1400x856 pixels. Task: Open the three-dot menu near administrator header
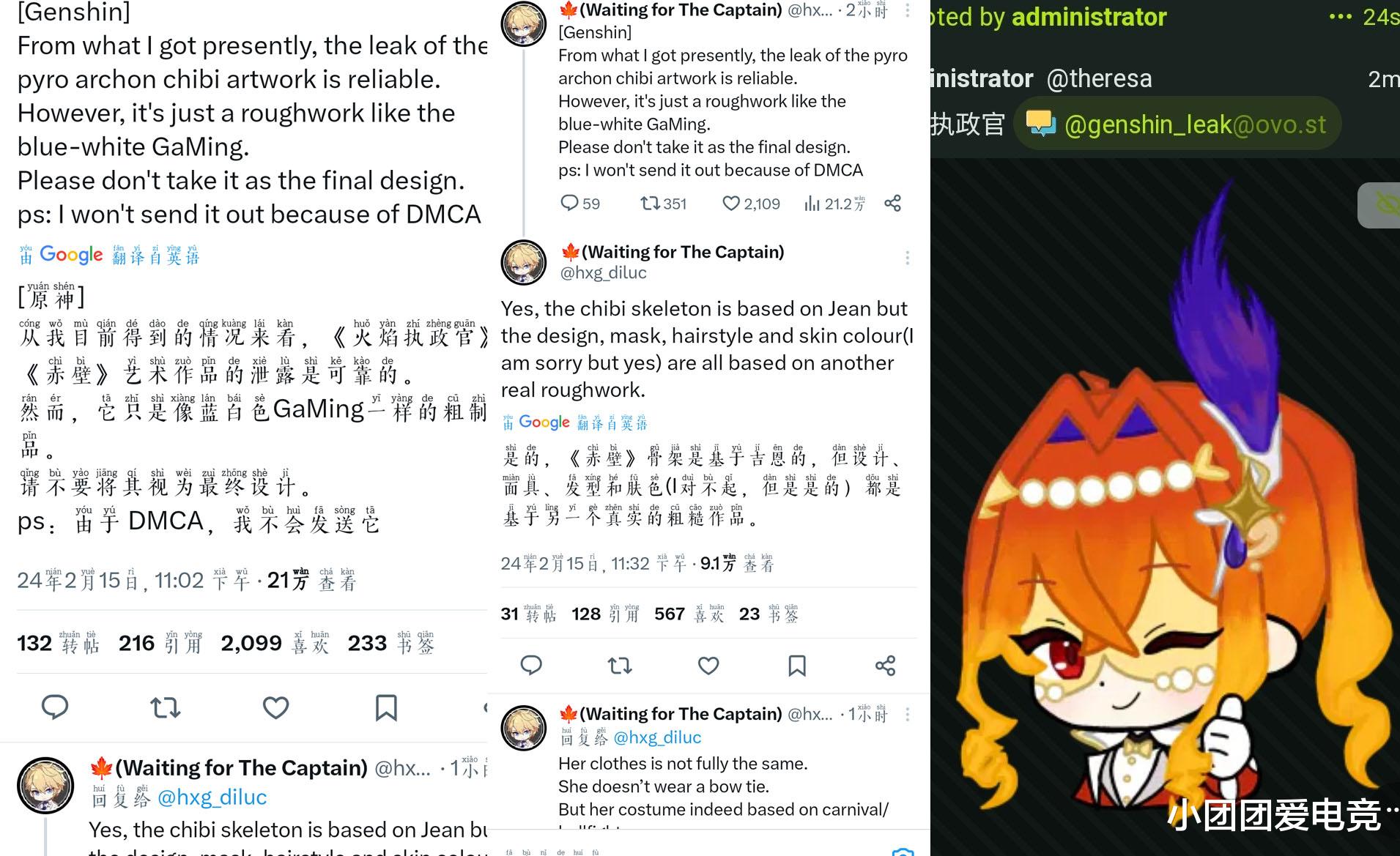pos(1340,17)
